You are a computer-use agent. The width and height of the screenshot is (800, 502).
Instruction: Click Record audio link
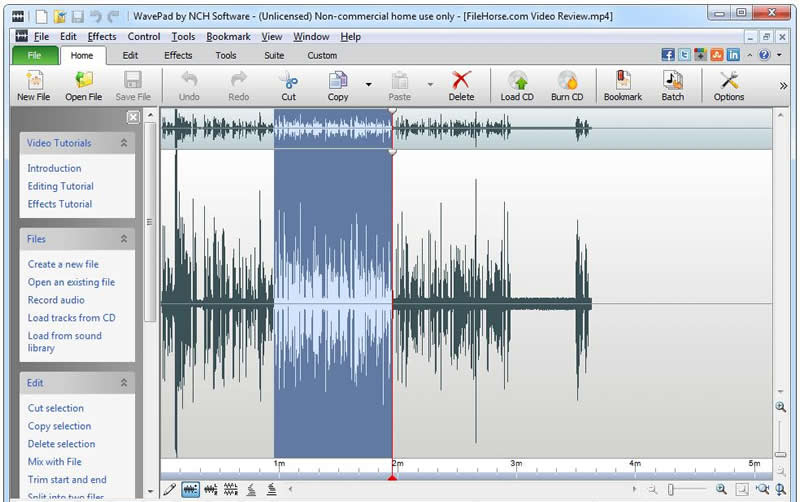[56, 300]
